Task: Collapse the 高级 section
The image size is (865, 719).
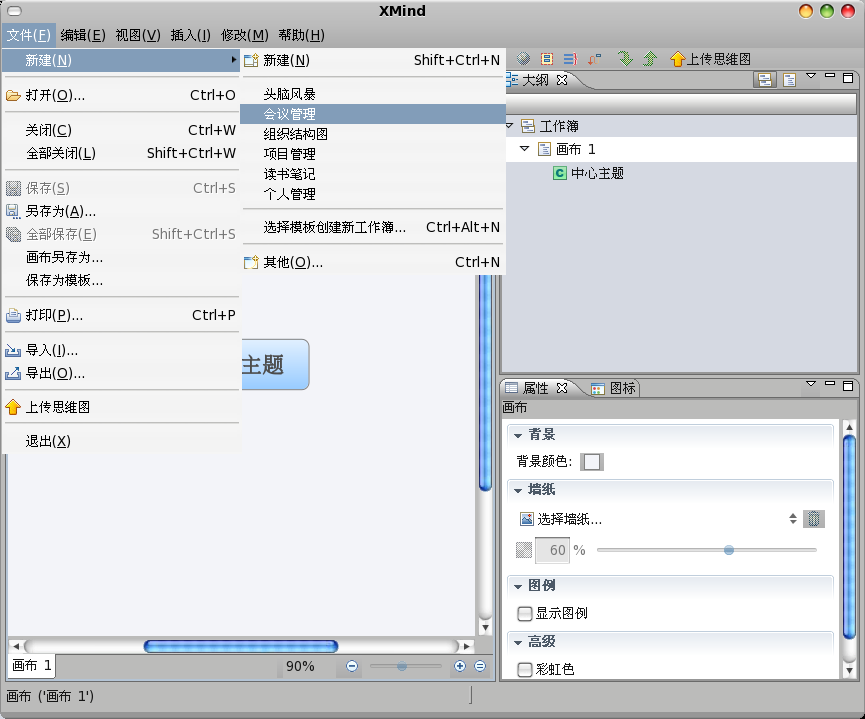Action: pyautogui.click(x=517, y=642)
